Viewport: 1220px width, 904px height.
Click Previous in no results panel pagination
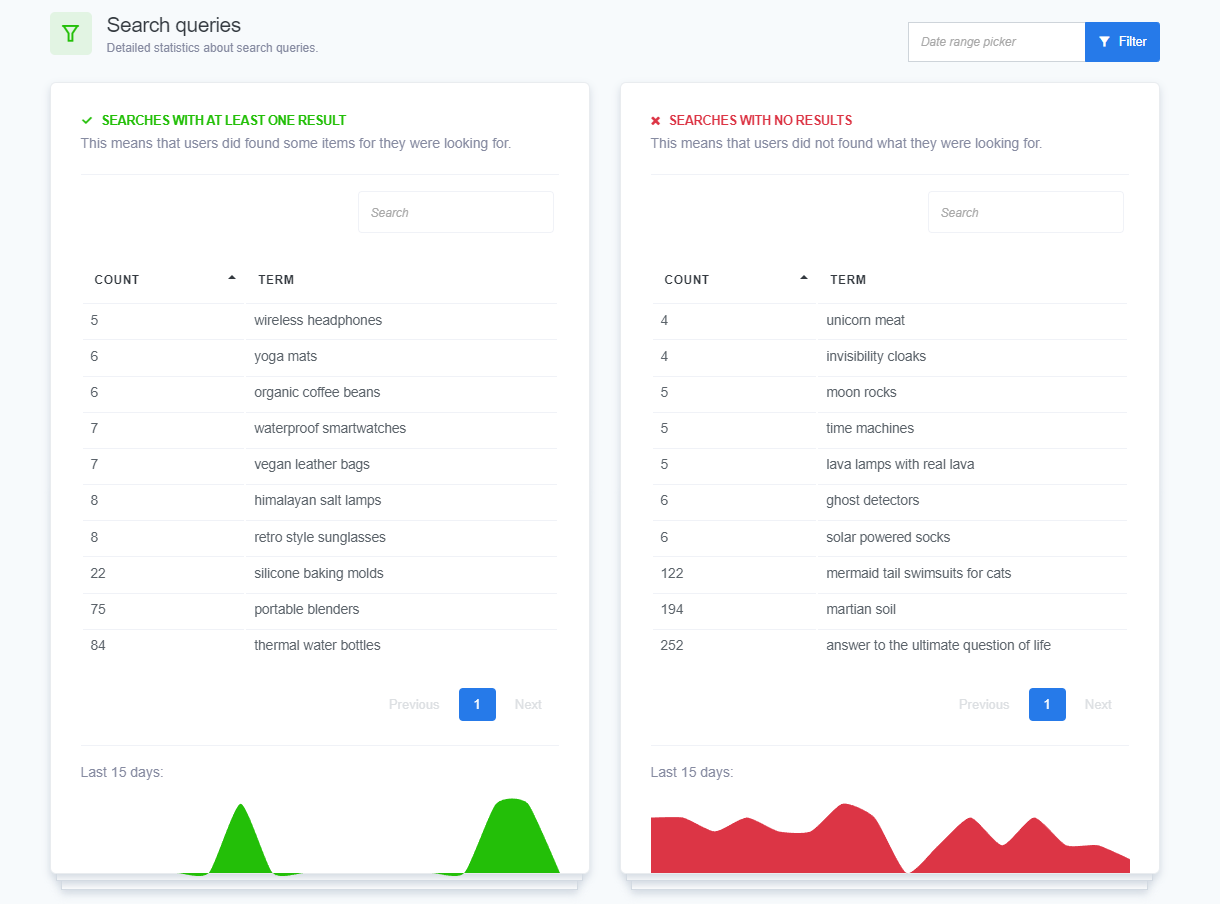point(984,705)
